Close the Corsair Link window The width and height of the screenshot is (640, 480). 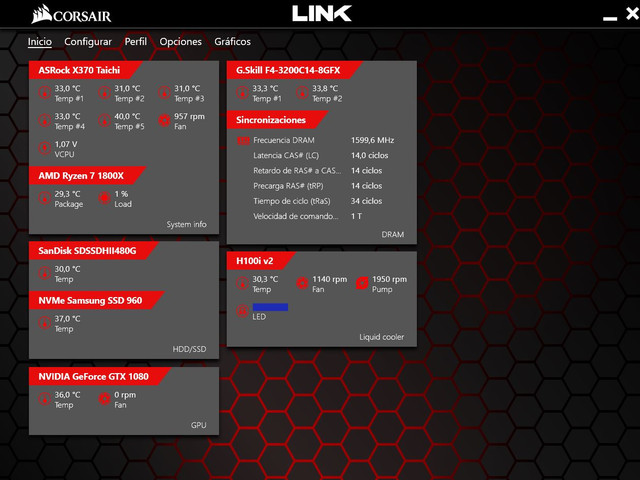(x=632, y=14)
